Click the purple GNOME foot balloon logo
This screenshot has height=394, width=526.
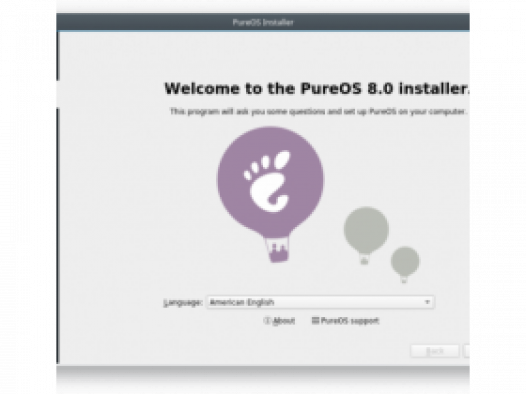coord(270,193)
